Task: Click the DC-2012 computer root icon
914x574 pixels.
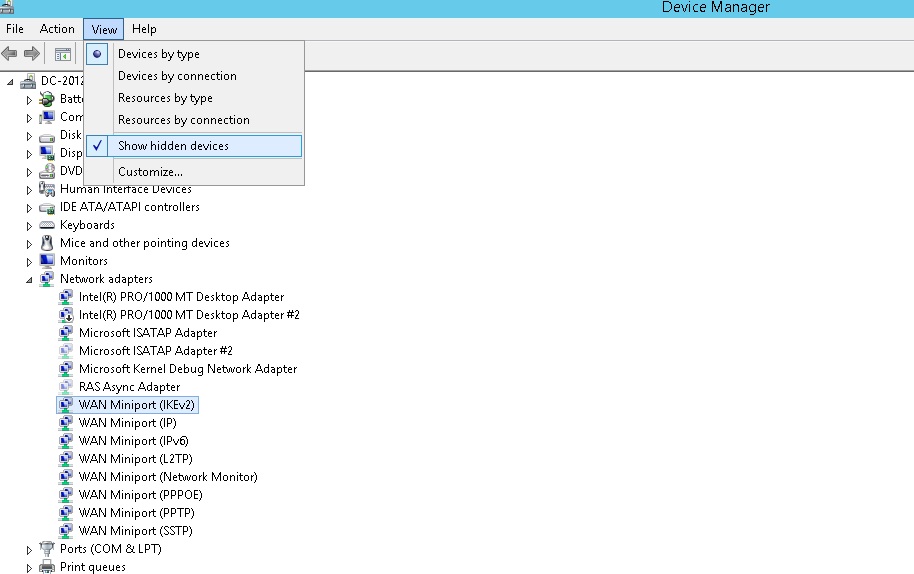Action: point(28,81)
